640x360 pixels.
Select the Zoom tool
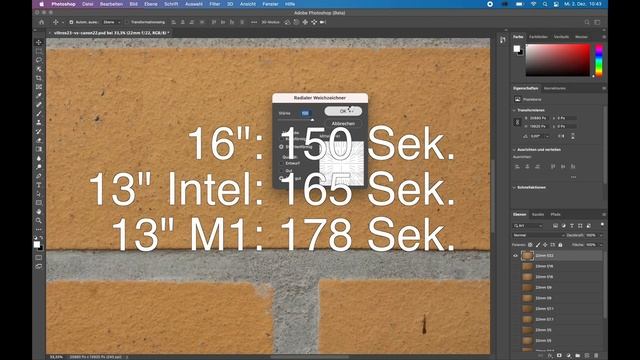coord(39,220)
